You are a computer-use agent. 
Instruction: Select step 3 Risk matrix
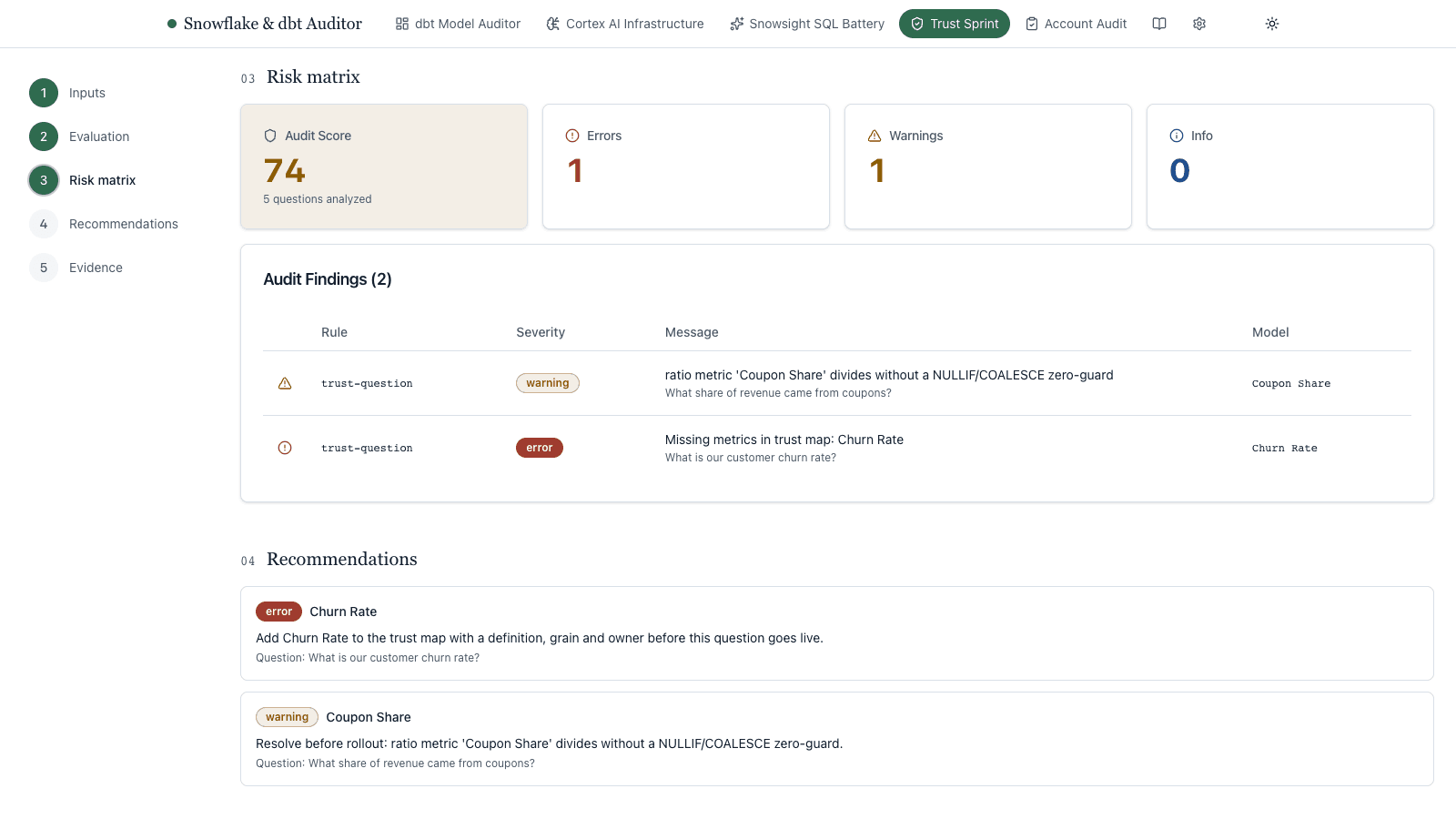[82, 180]
